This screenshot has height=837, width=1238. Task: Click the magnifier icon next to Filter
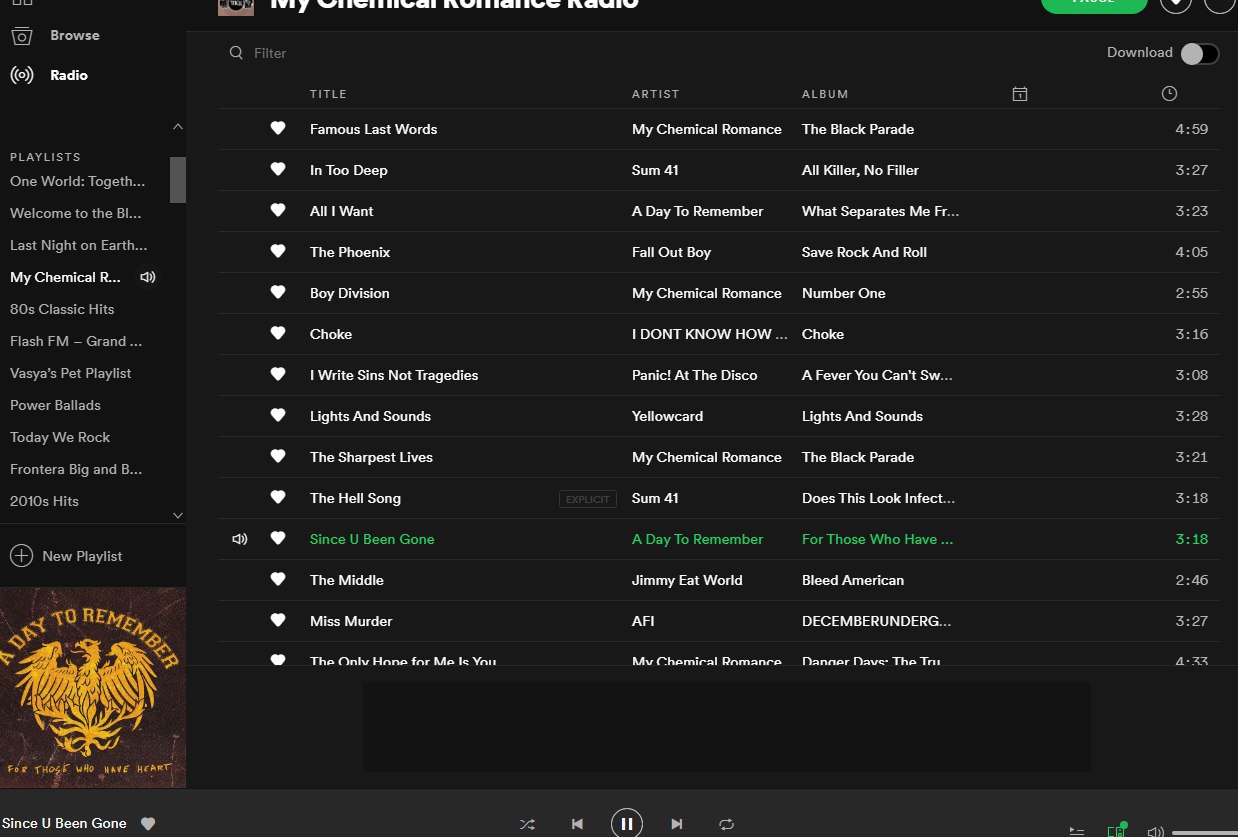tap(236, 53)
